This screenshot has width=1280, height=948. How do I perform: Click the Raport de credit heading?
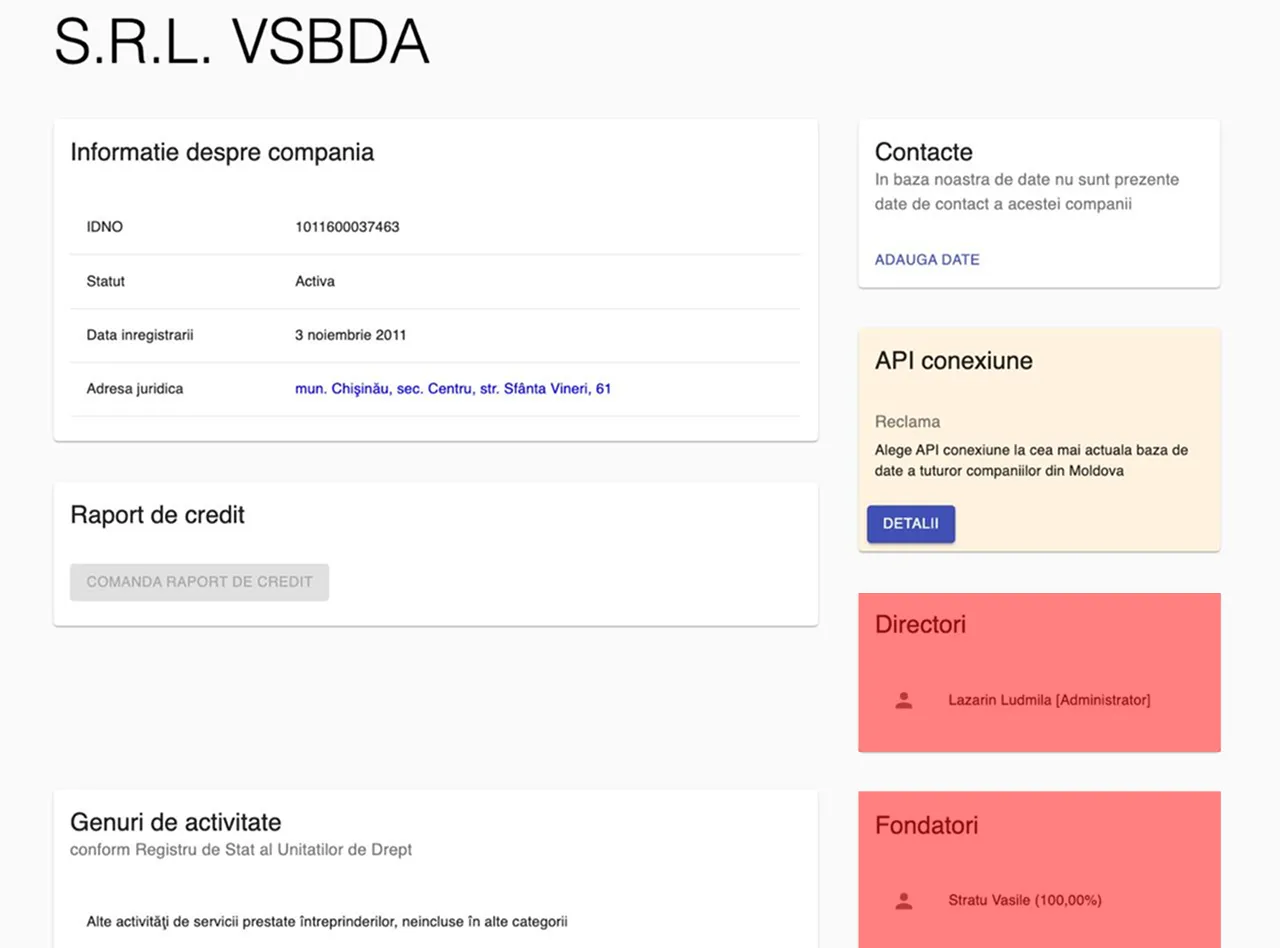(x=157, y=515)
